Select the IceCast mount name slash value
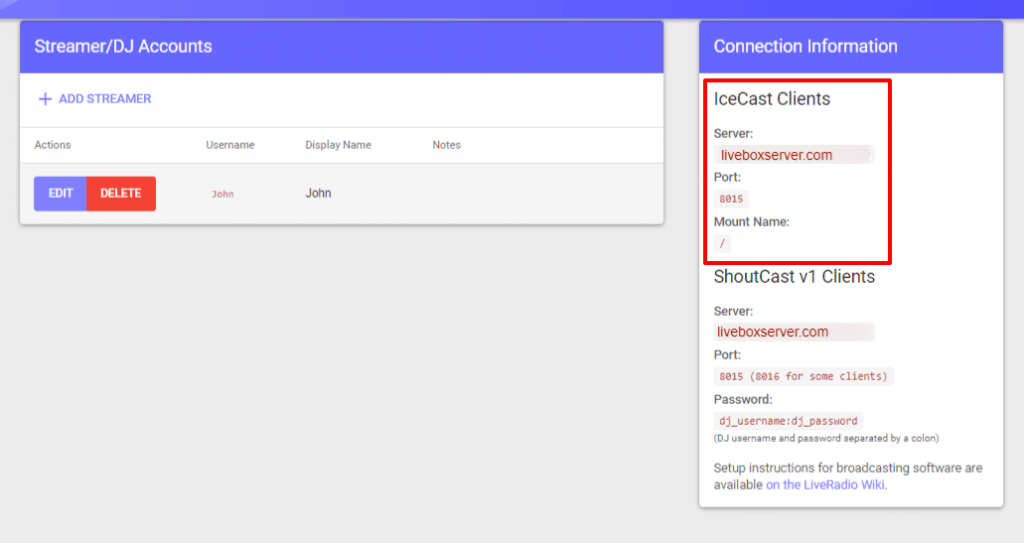This screenshot has height=543, width=1024. coord(722,243)
